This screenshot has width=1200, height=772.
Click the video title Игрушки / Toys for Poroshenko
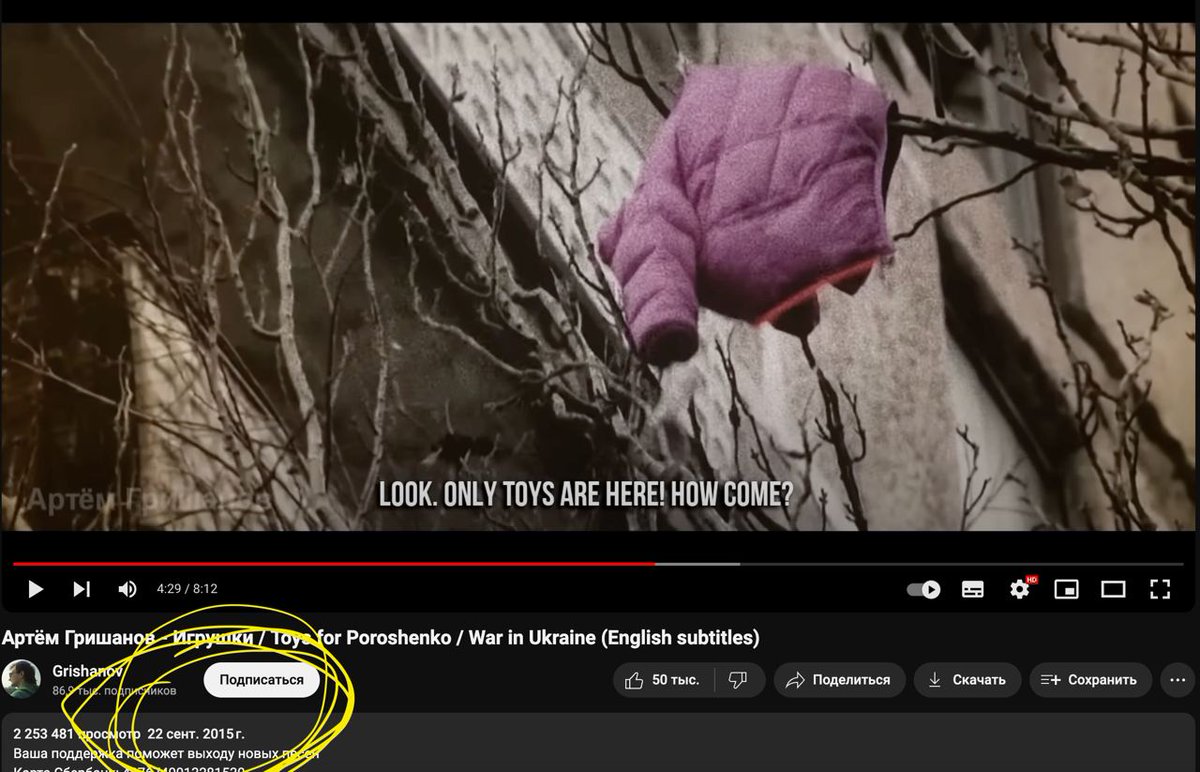click(380, 638)
